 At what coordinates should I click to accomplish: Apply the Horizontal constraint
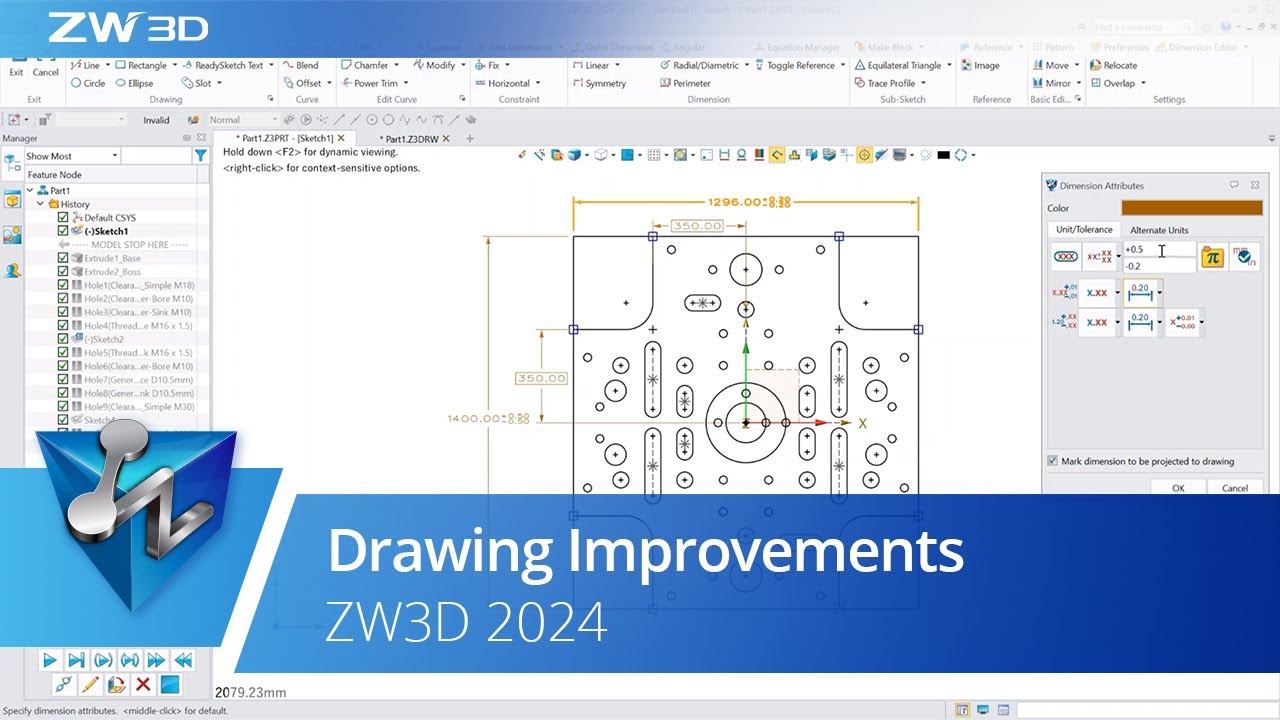click(503, 83)
